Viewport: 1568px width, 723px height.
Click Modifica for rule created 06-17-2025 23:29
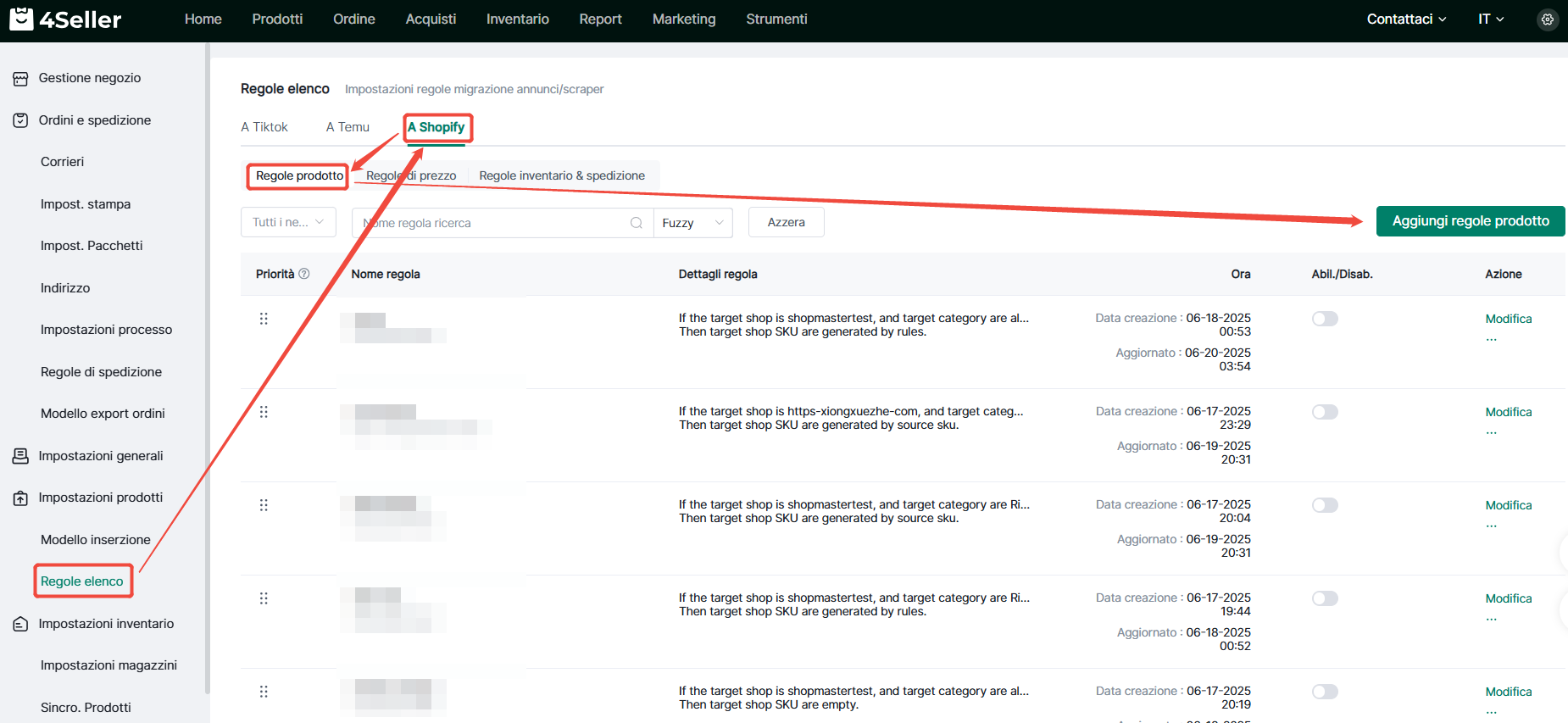1509,412
